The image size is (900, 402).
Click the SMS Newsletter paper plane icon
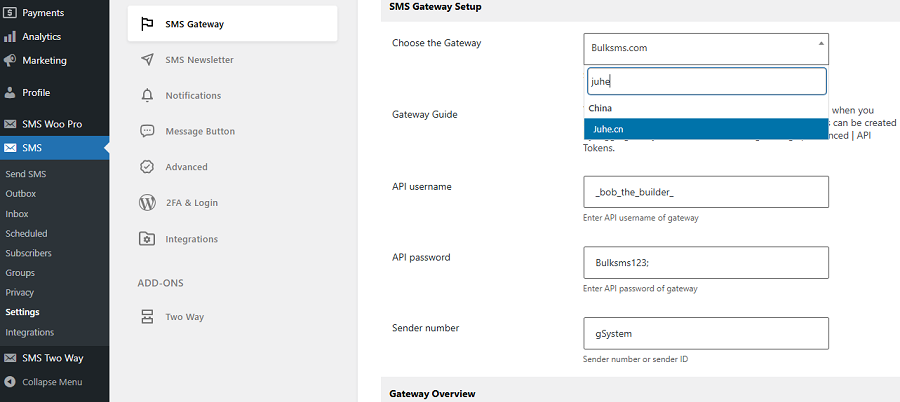(x=147, y=60)
